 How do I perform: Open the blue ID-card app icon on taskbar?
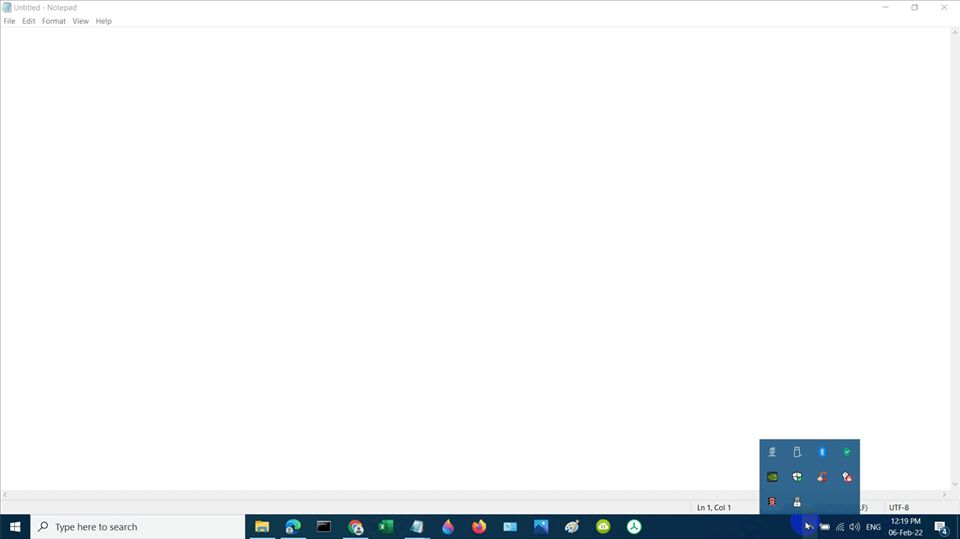point(510,526)
